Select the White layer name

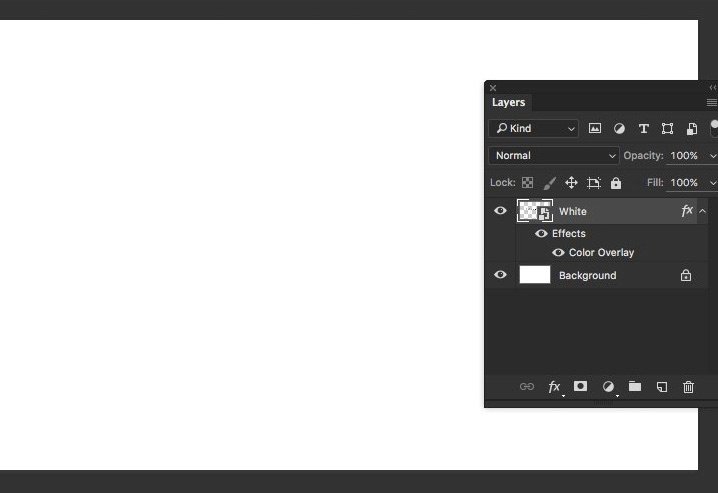click(572, 211)
